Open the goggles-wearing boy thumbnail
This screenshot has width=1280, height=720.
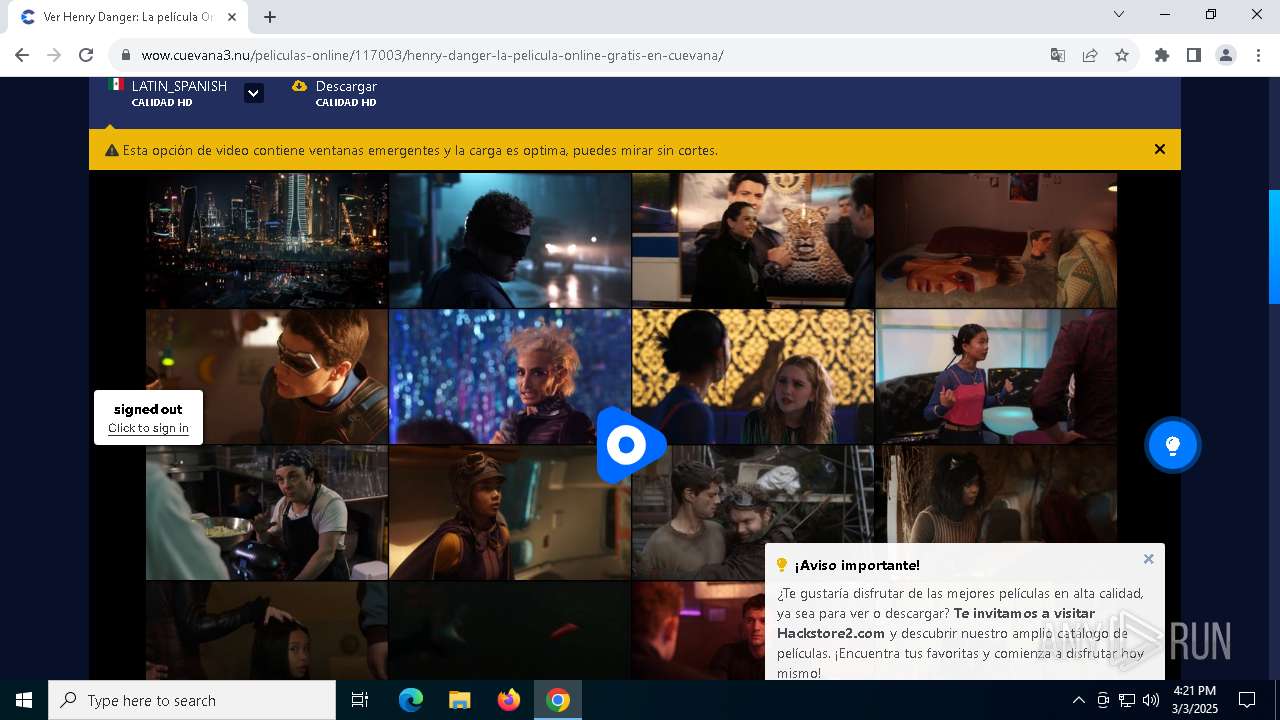coord(267,376)
